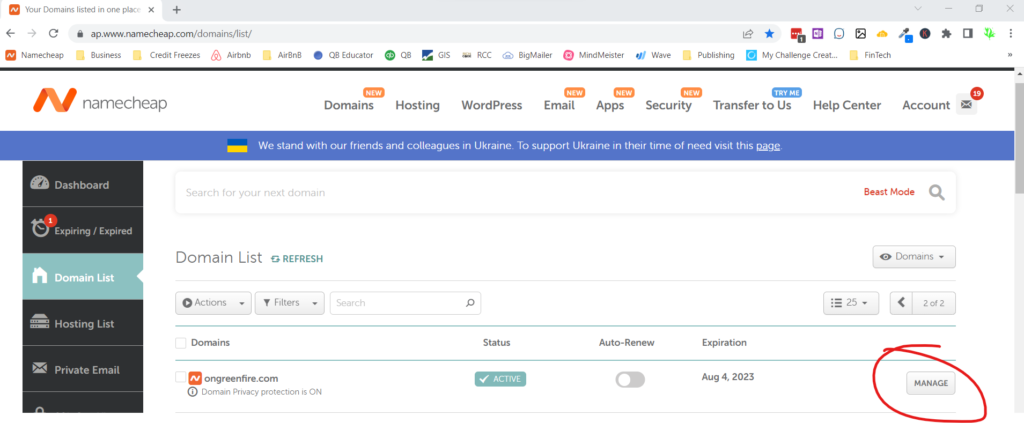
Task: Open the mail notifications envelope icon
Action: click(x=966, y=104)
